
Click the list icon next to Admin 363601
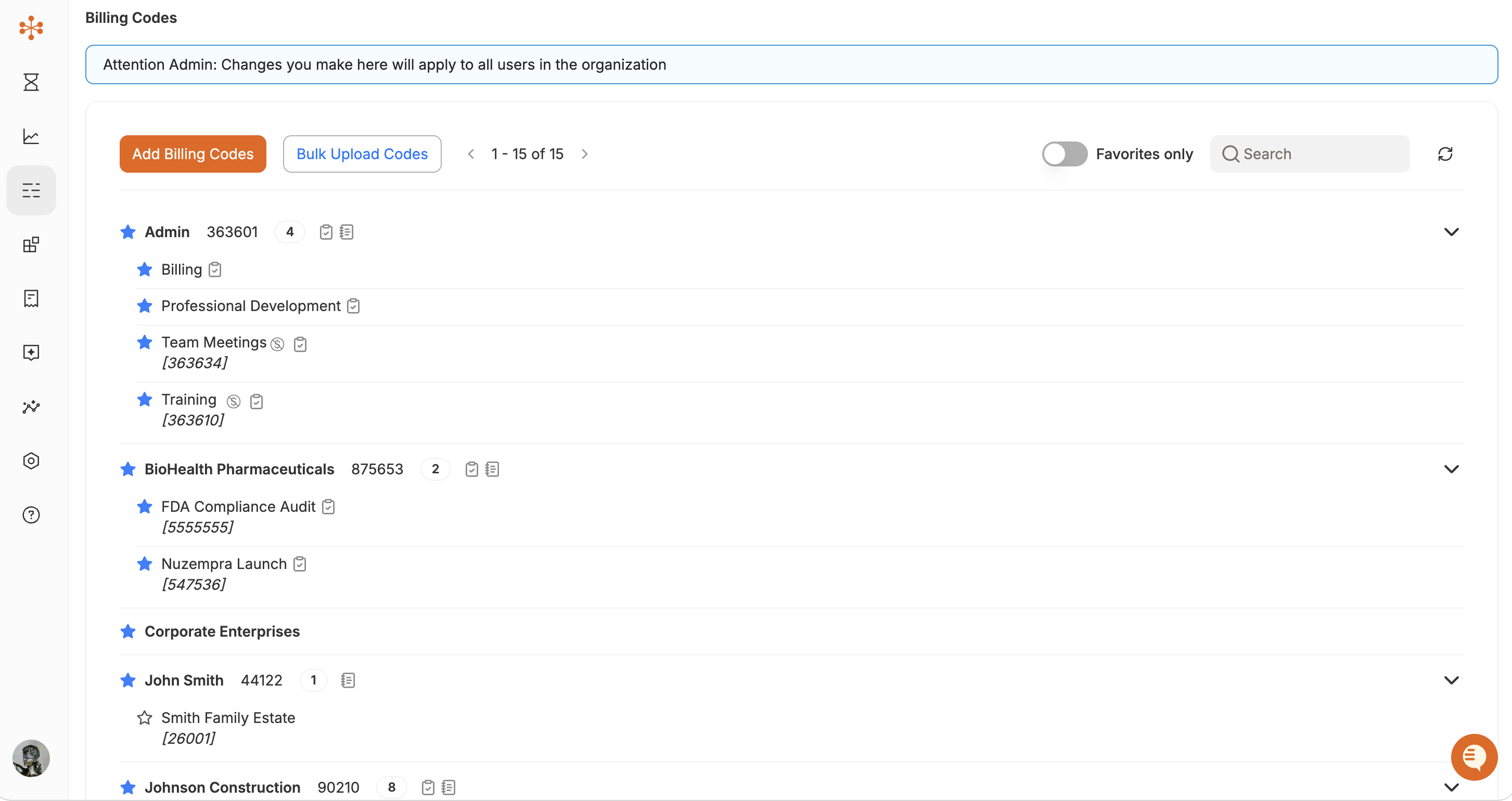pyautogui.click(x=347, y=232)
